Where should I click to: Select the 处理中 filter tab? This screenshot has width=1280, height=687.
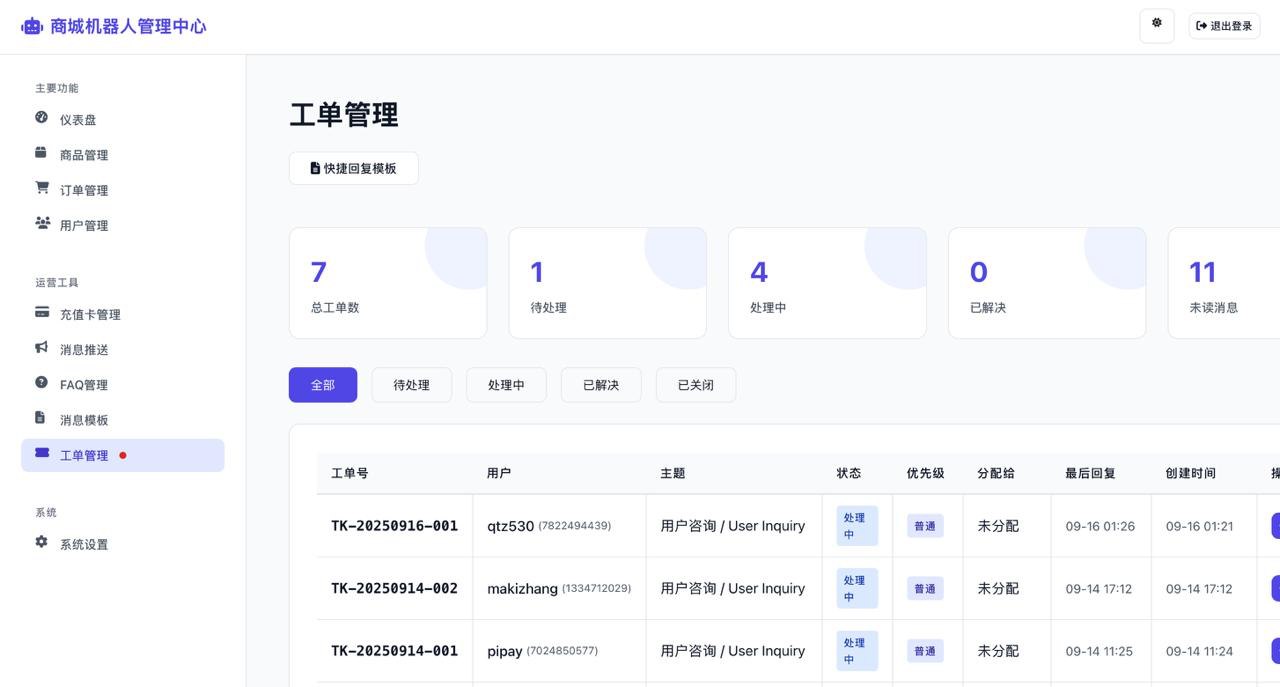coord(506,384)
